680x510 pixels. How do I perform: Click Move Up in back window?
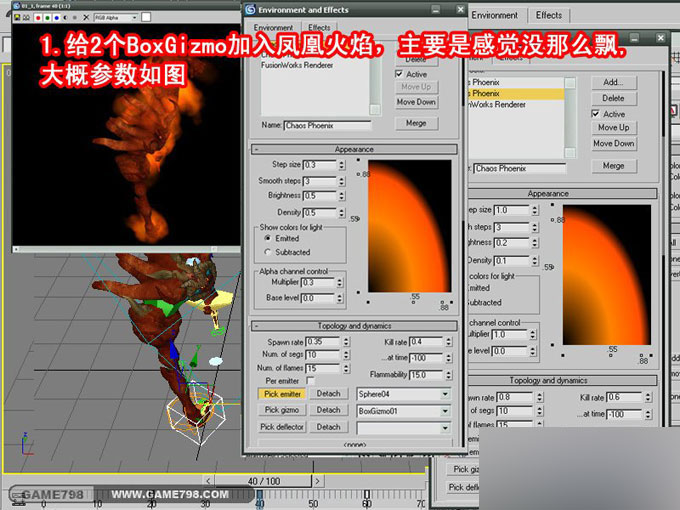(x=614, y=128)
